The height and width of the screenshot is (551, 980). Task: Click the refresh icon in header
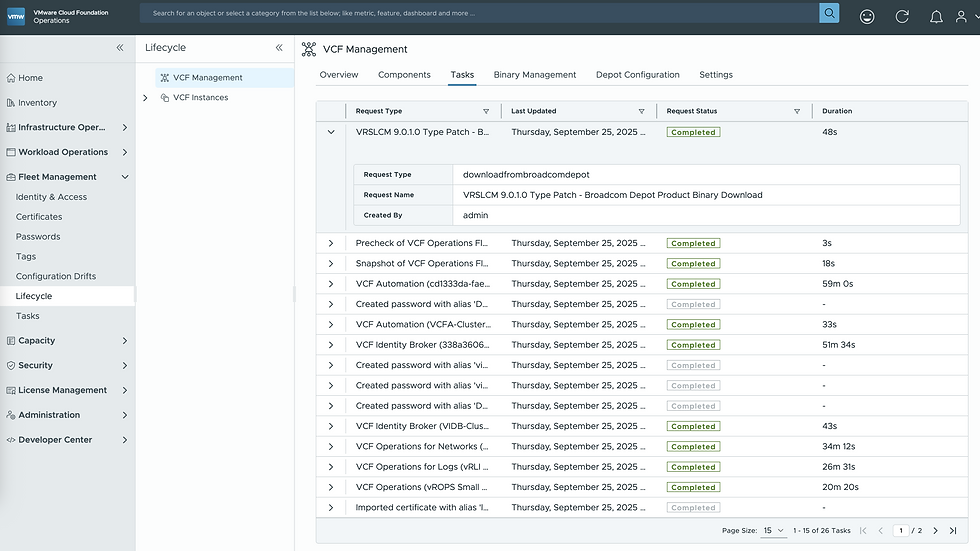click(902, 17)
